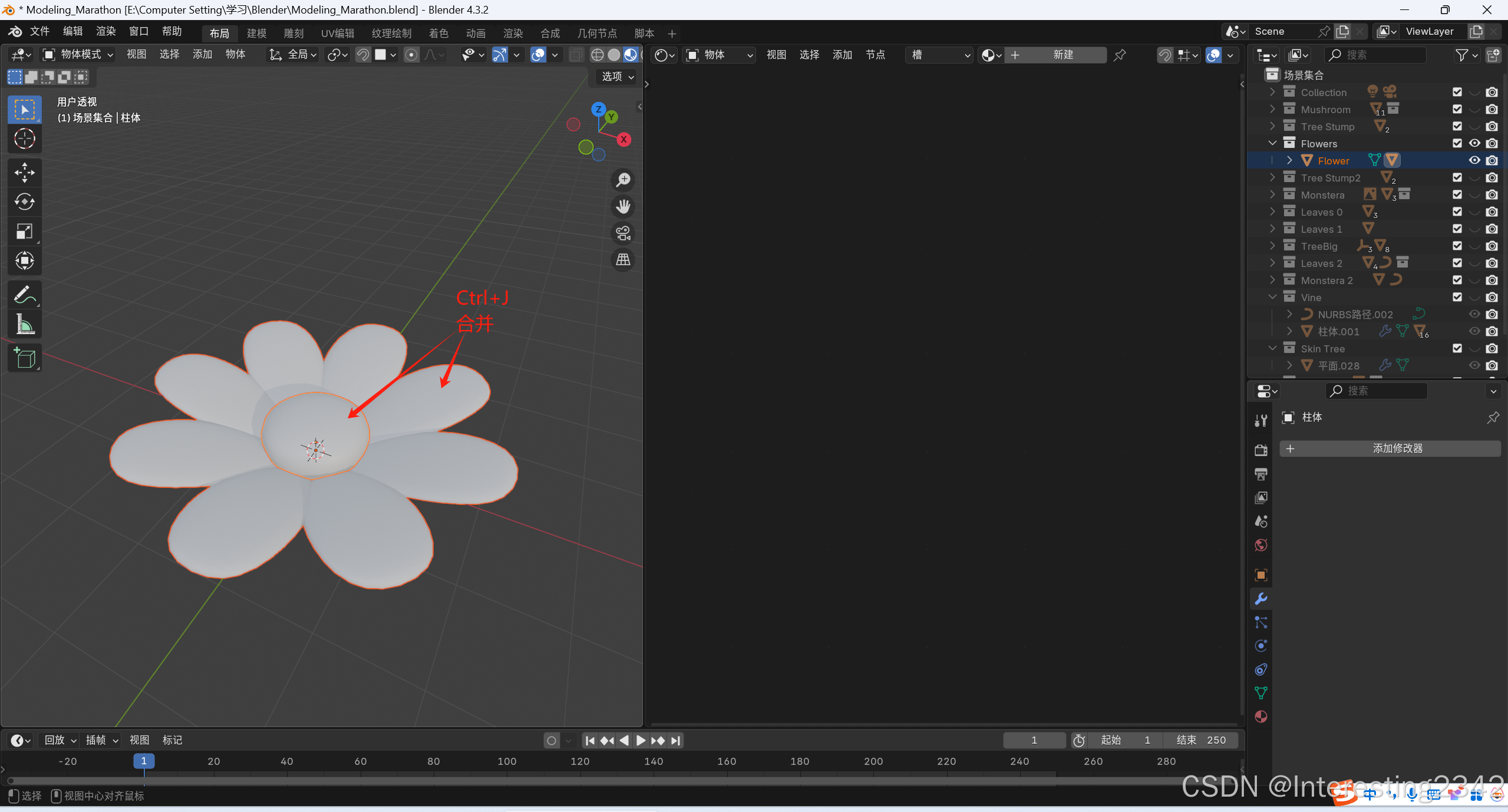Switch to orthographic/perspective grid view icon

point(623,259)
